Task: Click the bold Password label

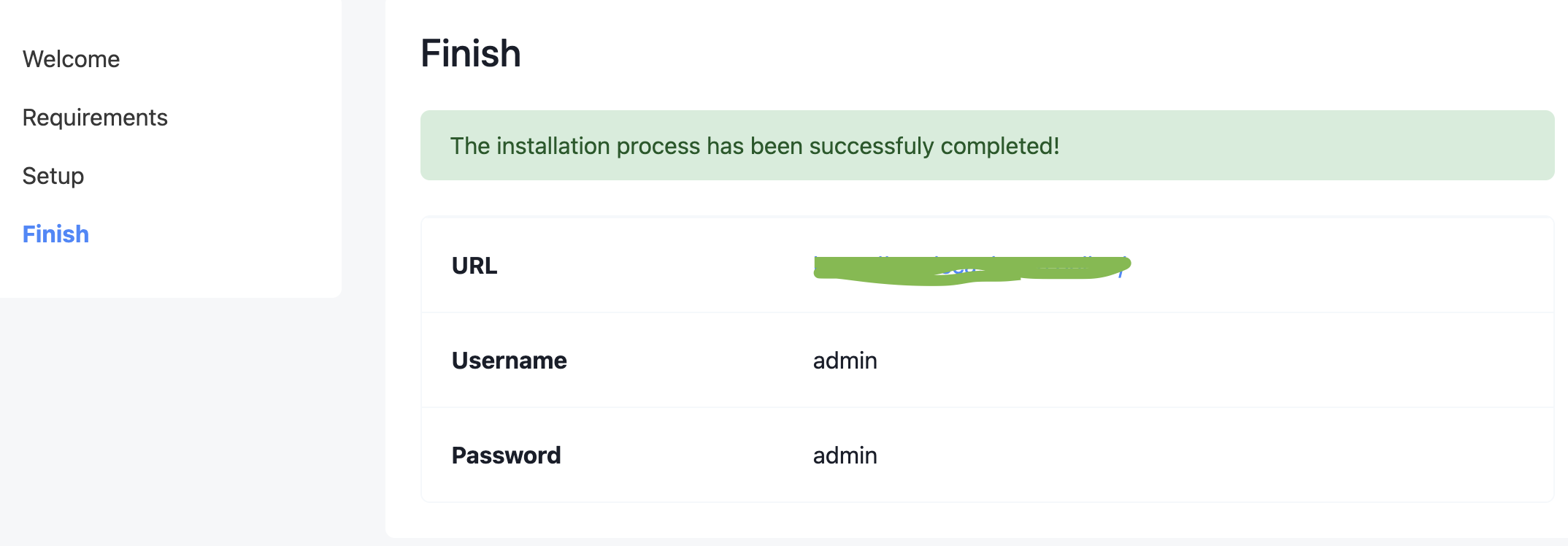Action: (x=506, y=455)
